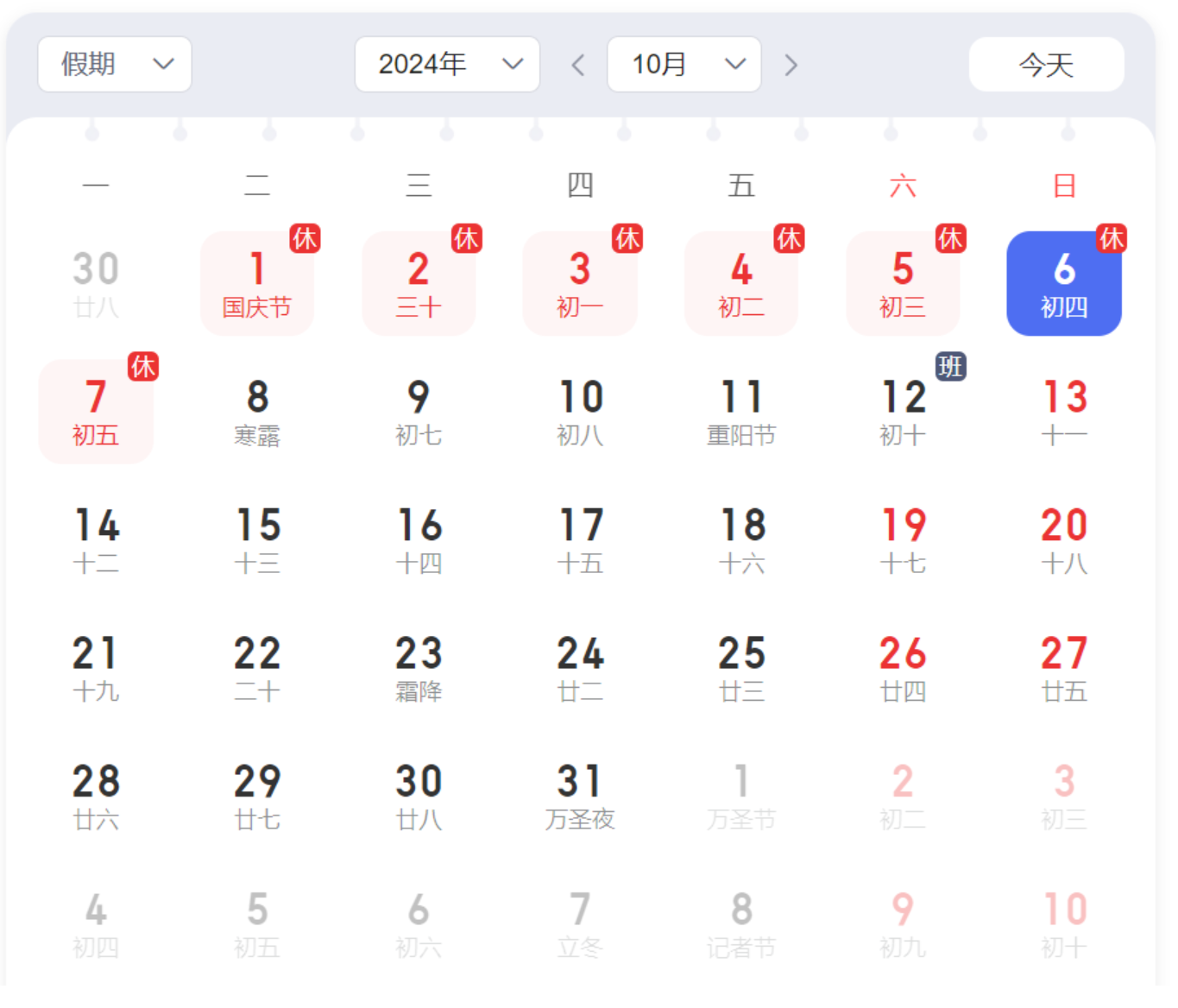Viewport: 1178px width, 1008px height.
Task: Select October 7 初五 holiday
Action: (96, 412)
